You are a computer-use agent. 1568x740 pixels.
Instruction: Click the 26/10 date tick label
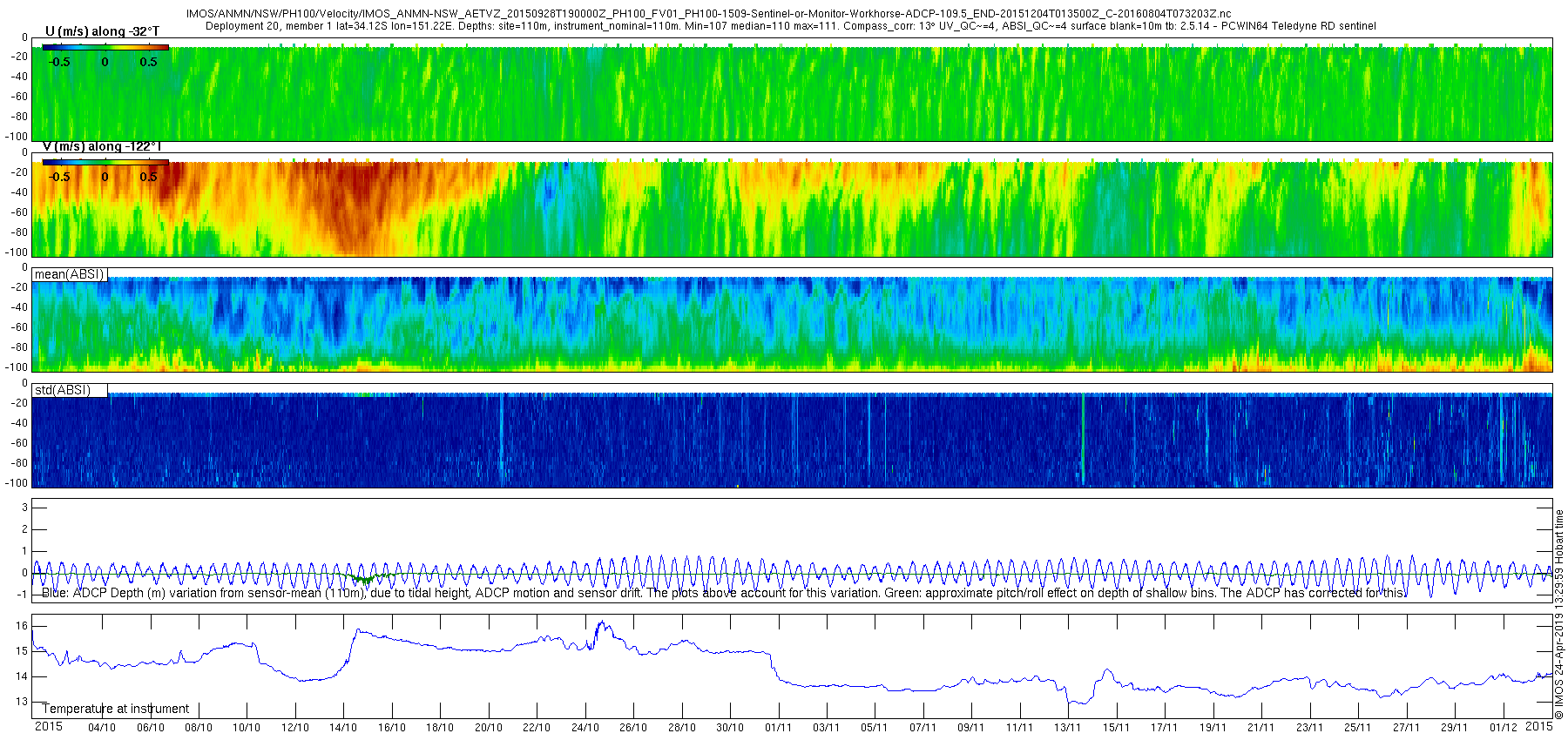[x=633, y=728]
